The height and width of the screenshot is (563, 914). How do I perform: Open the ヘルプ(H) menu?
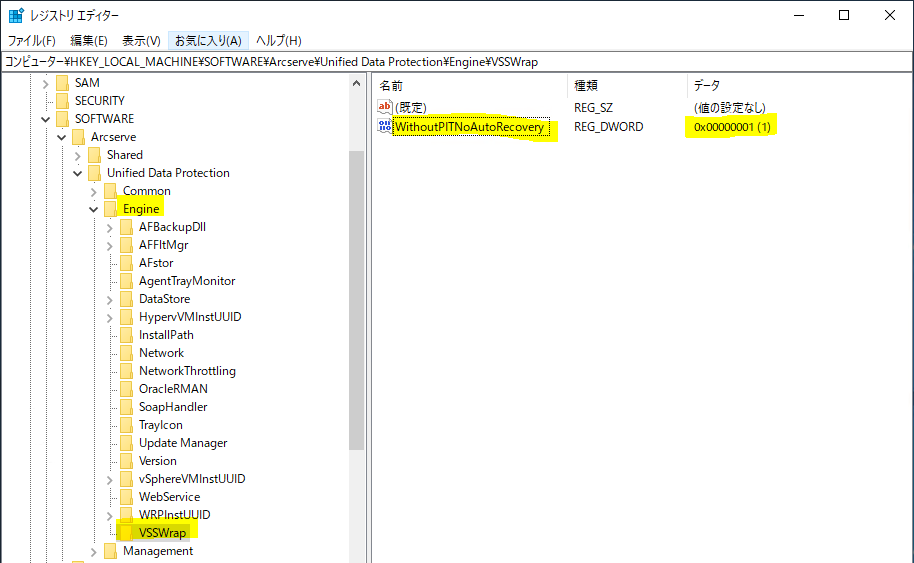[279, 41]
